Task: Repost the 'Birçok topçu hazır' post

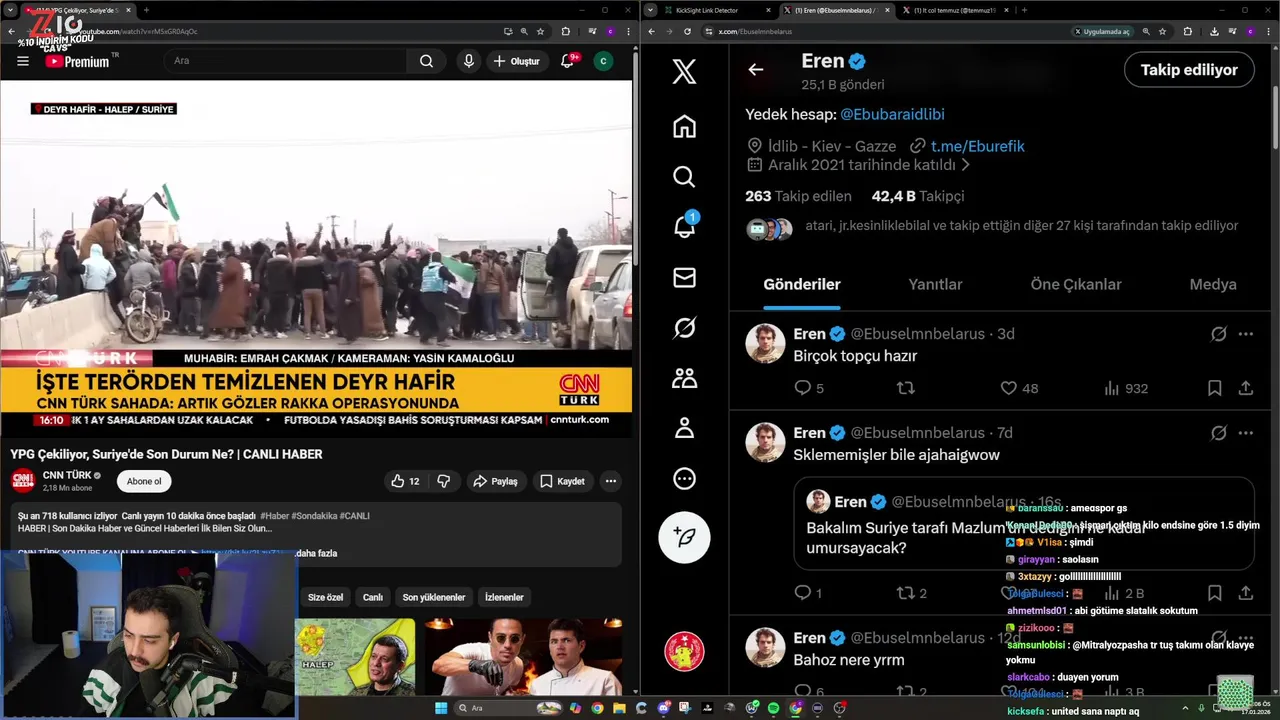Action: (905, 388)
